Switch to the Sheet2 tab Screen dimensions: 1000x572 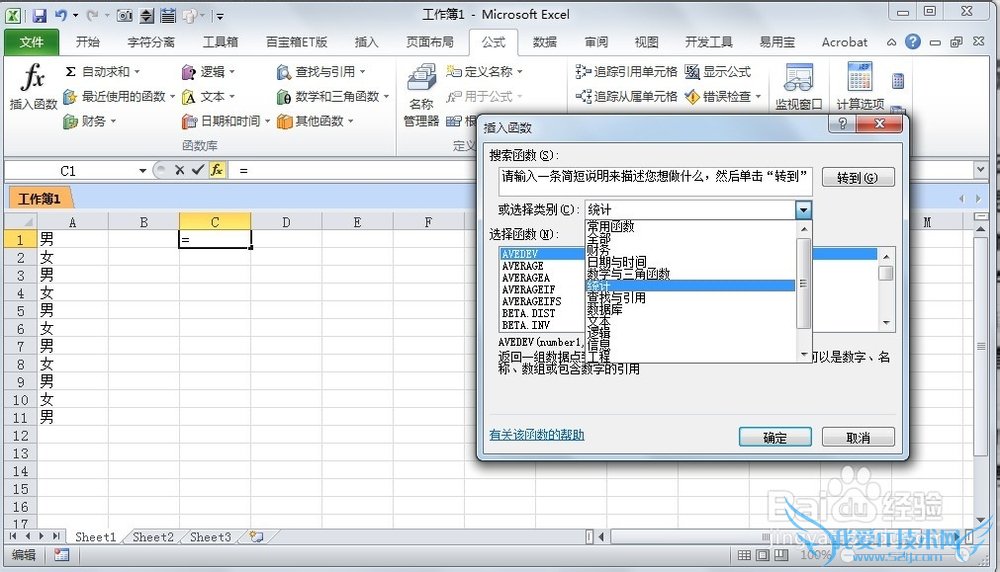[153, 537]
